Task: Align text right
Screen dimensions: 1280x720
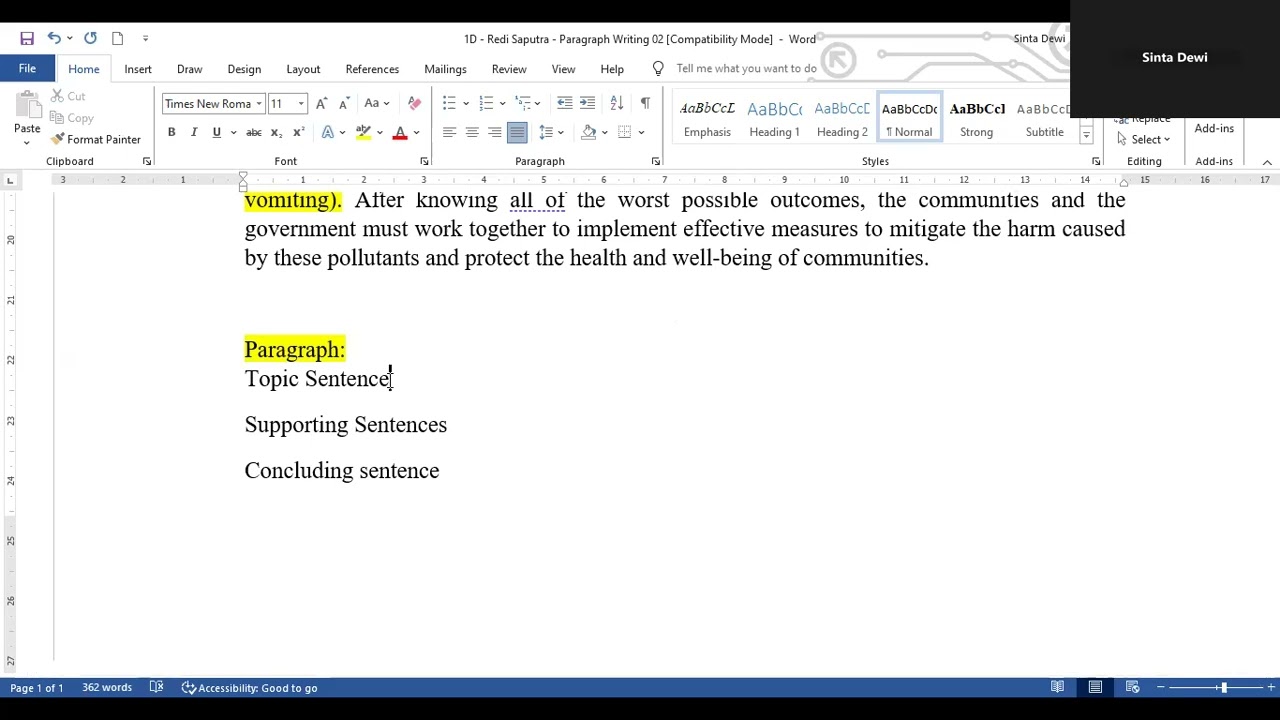Action: 494,132
